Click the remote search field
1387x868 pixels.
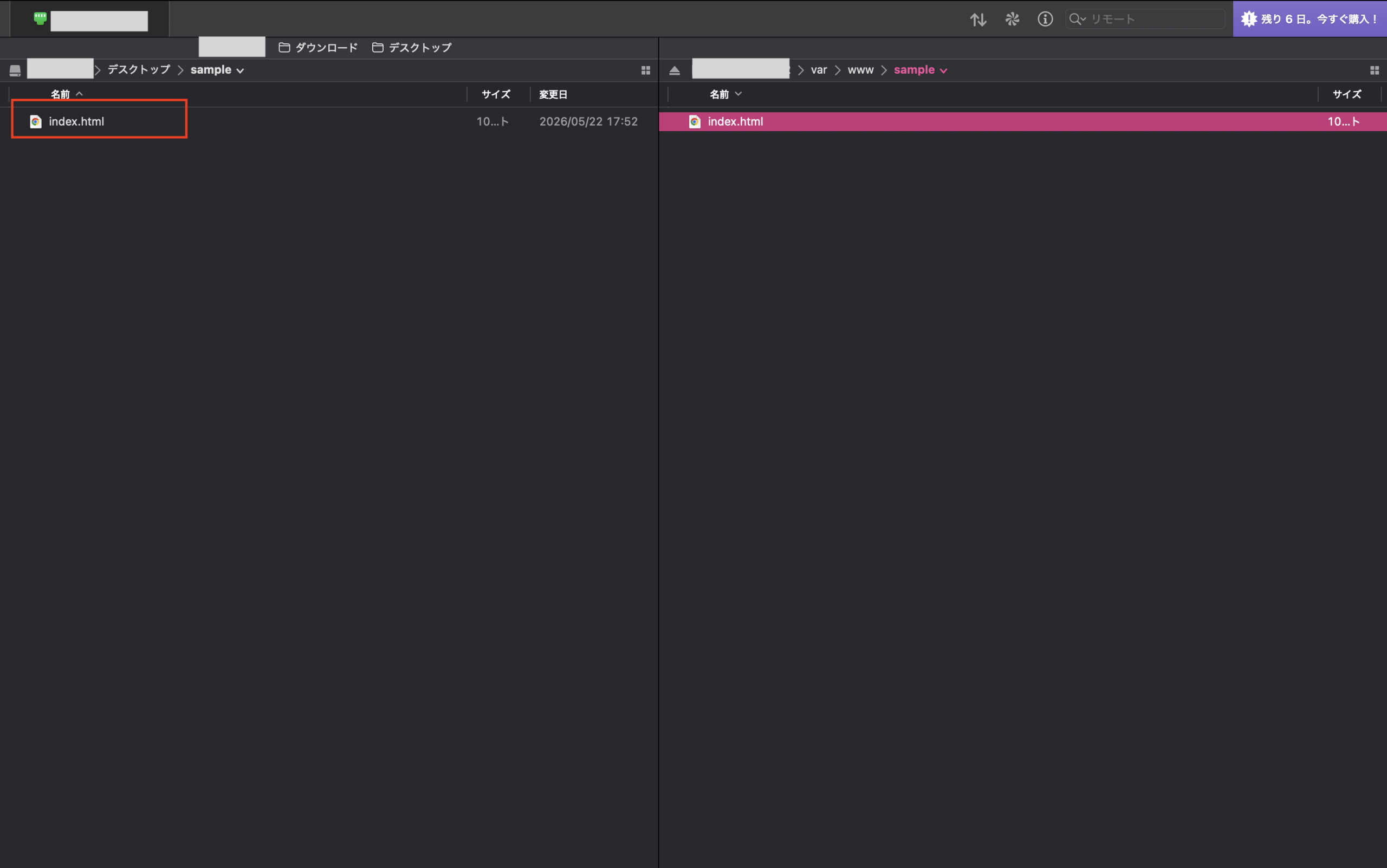point(1145,19)
